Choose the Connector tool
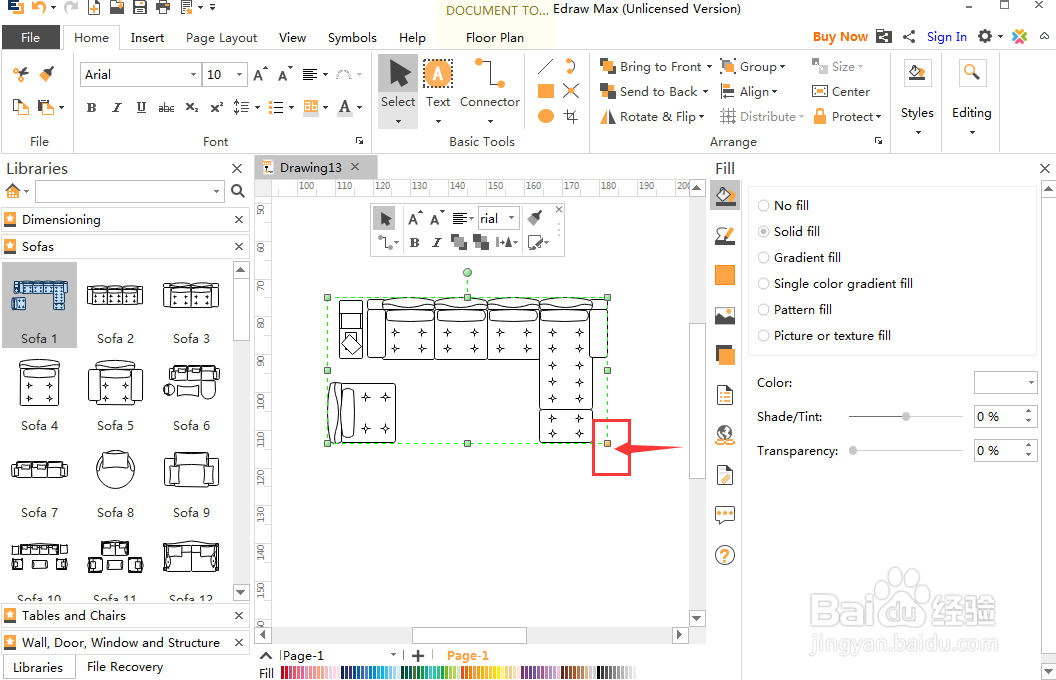 pyautogui.click(x=490, y=83)
